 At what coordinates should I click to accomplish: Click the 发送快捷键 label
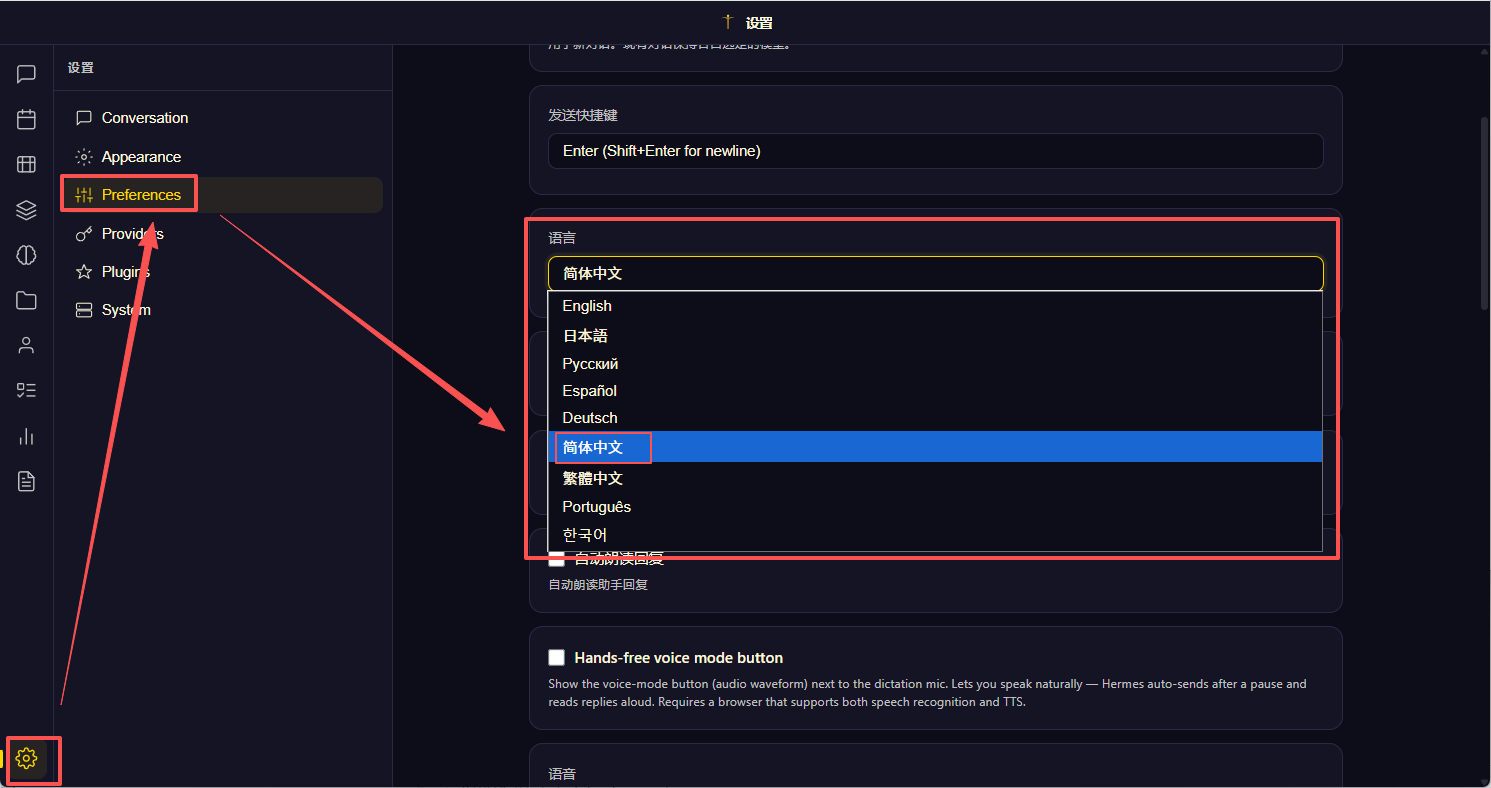[583, 115]
